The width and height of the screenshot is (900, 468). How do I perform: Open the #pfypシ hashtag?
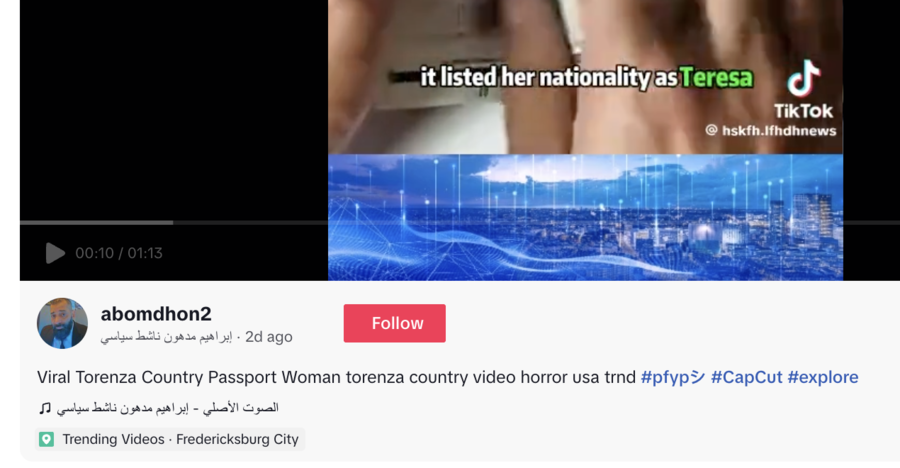(x=673, y=377)
